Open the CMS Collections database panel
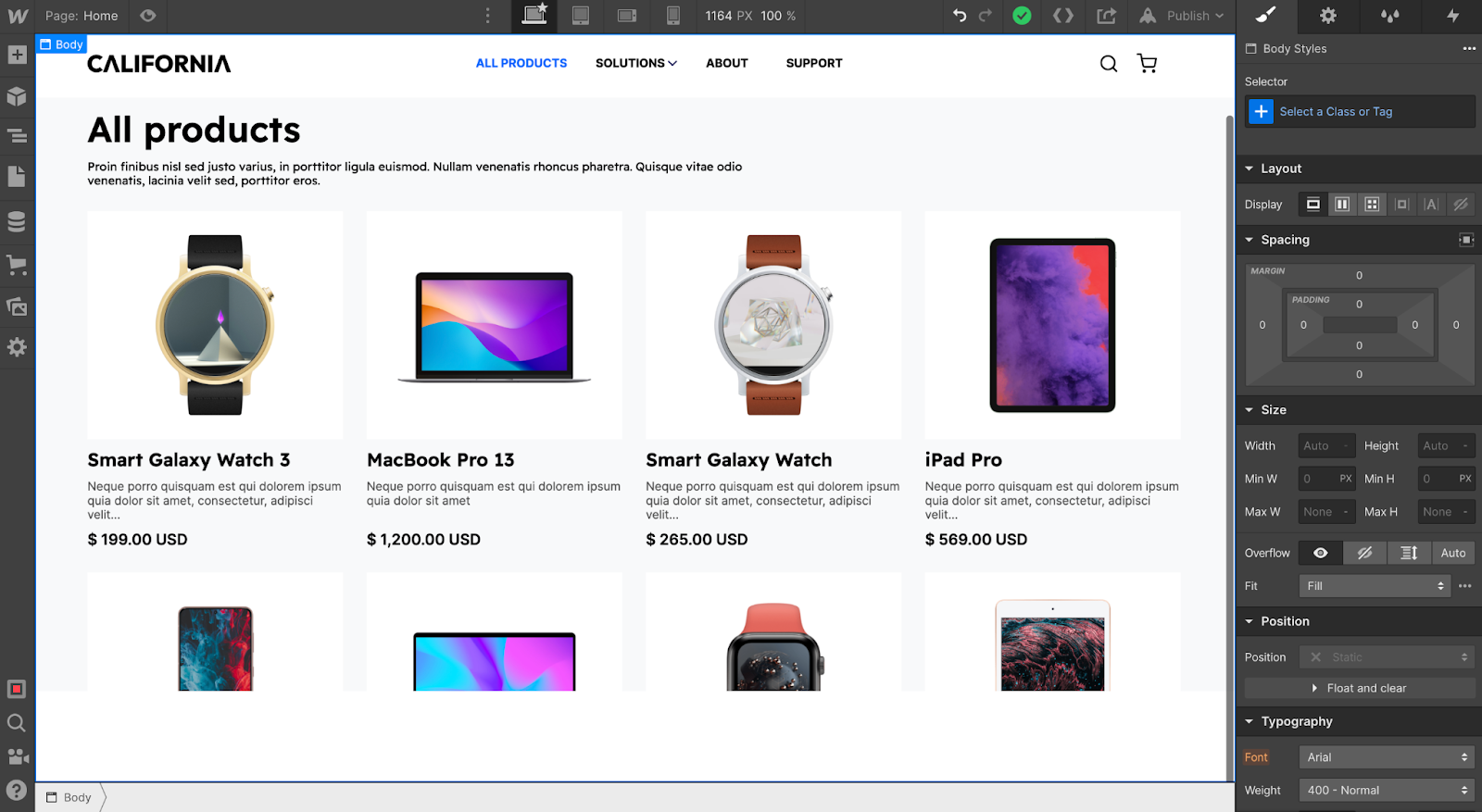This screenshot has width=1482, height=812. pos(17,222)
